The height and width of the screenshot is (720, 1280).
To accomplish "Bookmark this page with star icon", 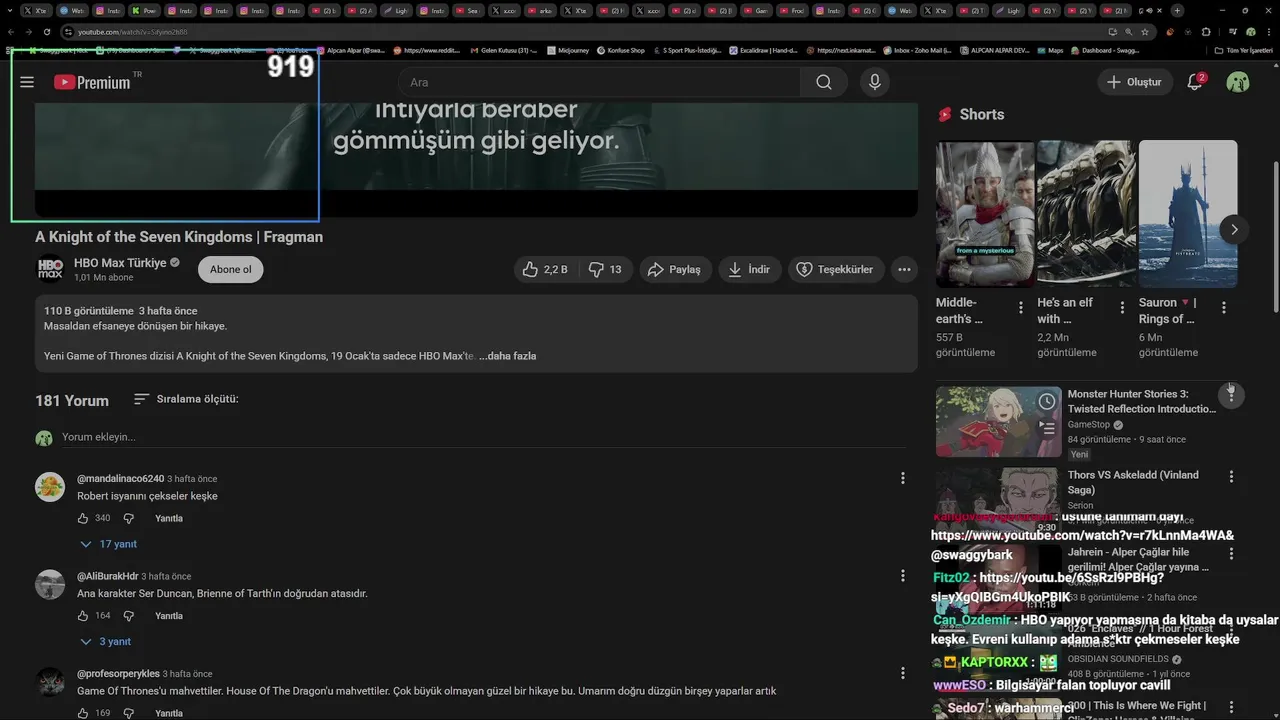I will point(1145,32).
